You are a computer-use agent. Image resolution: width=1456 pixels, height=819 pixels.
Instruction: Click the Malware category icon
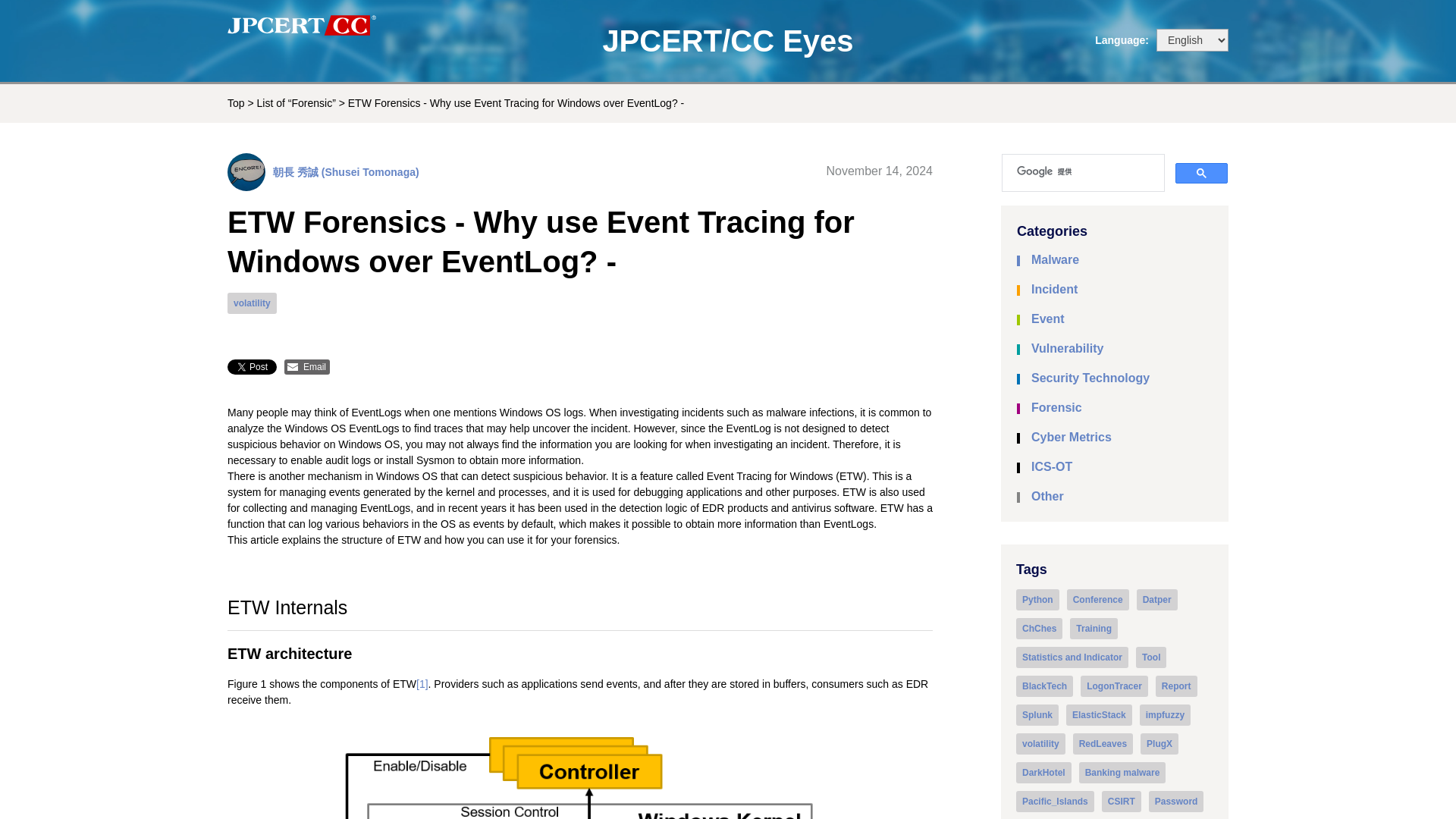1020,261
